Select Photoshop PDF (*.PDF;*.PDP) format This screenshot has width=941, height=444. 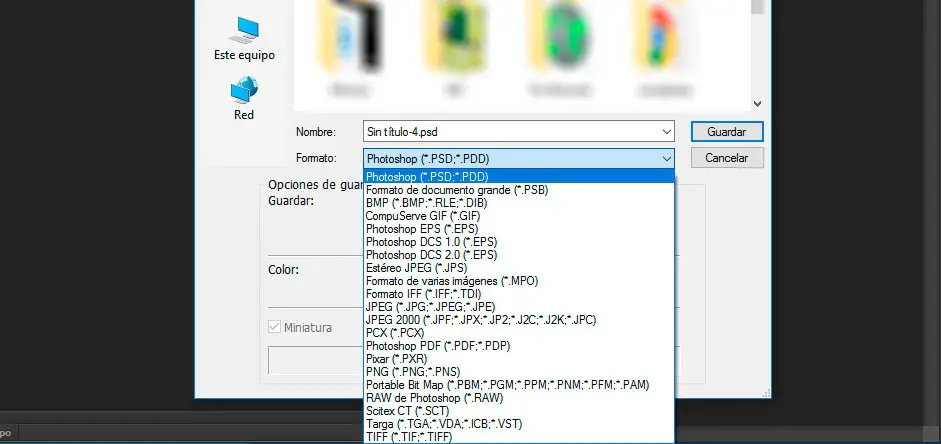(x=519, y=346)
